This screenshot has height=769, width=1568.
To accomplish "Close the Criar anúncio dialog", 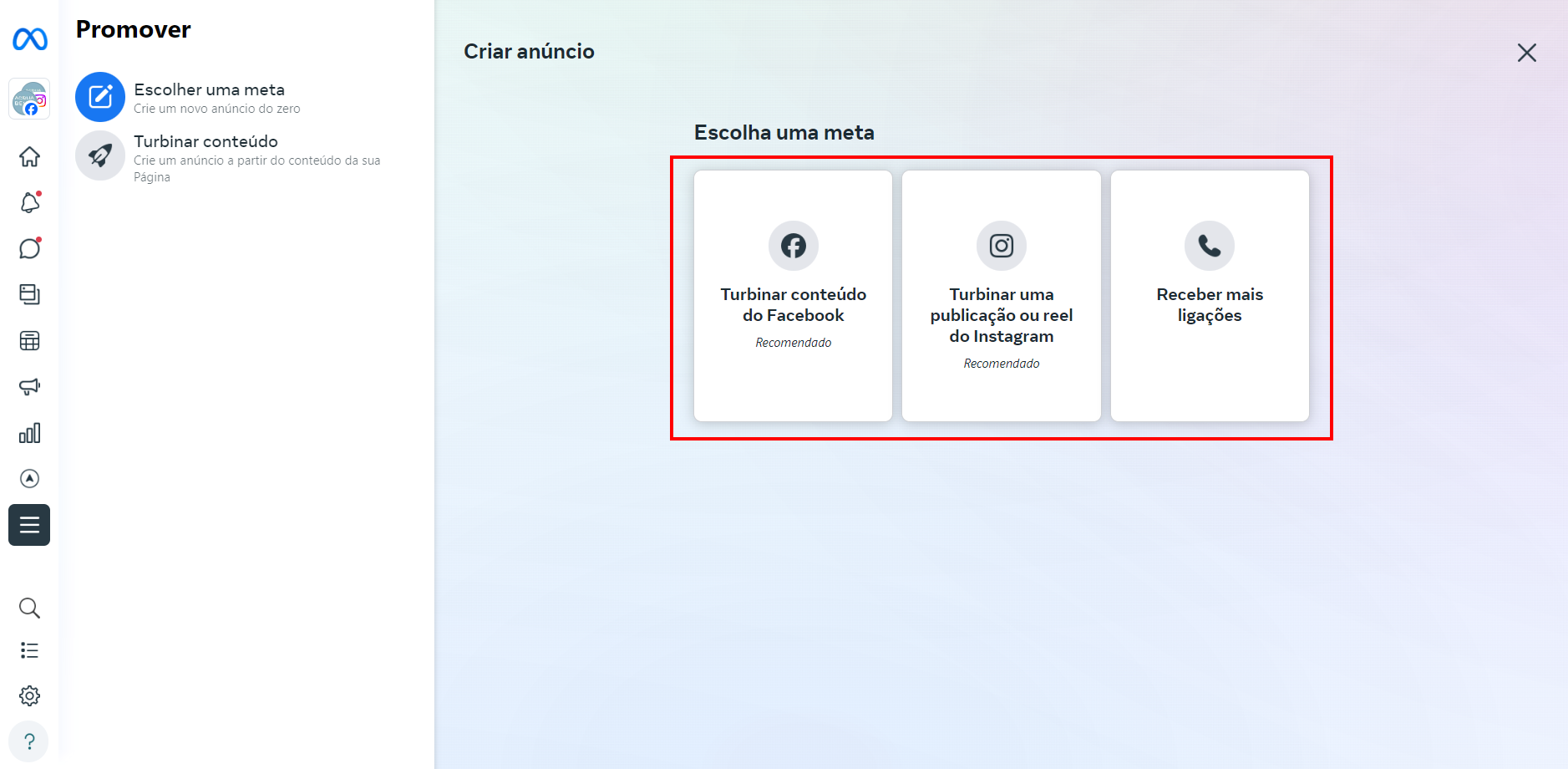I will point(1527,53).
